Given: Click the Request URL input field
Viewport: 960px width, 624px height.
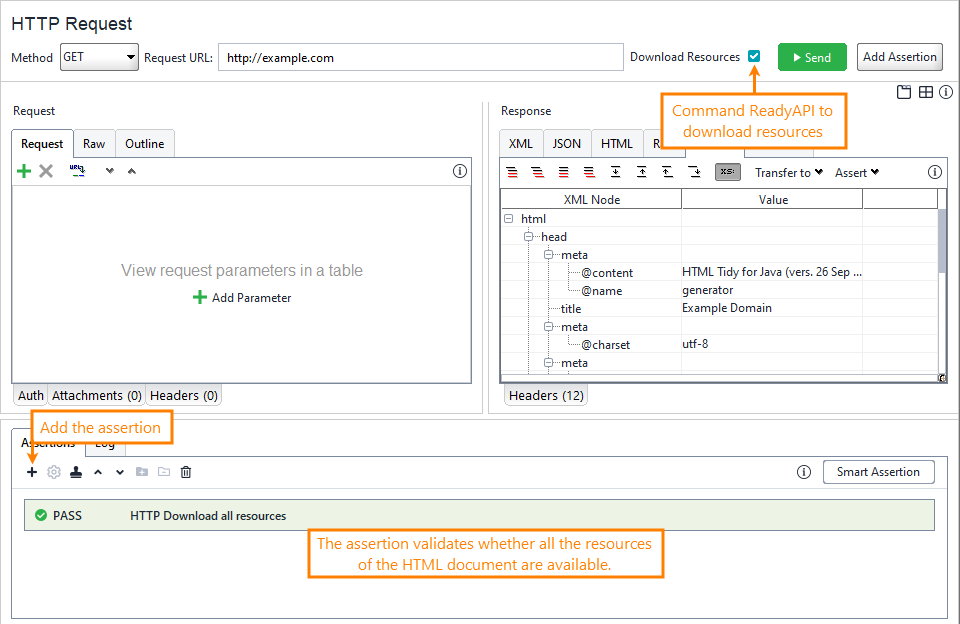Looking at the screenshot, I should click(420, 57).
